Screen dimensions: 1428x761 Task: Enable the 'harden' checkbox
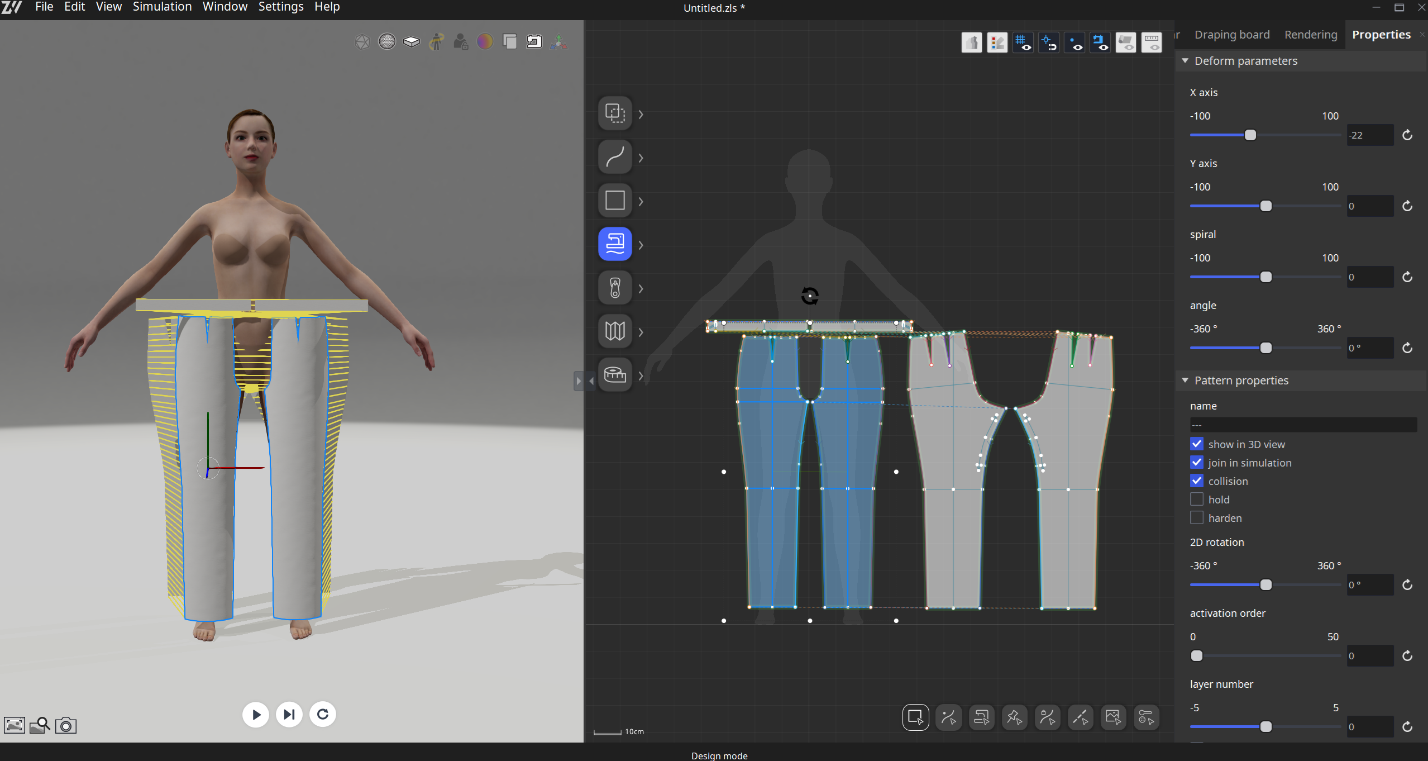(1196, 518)
